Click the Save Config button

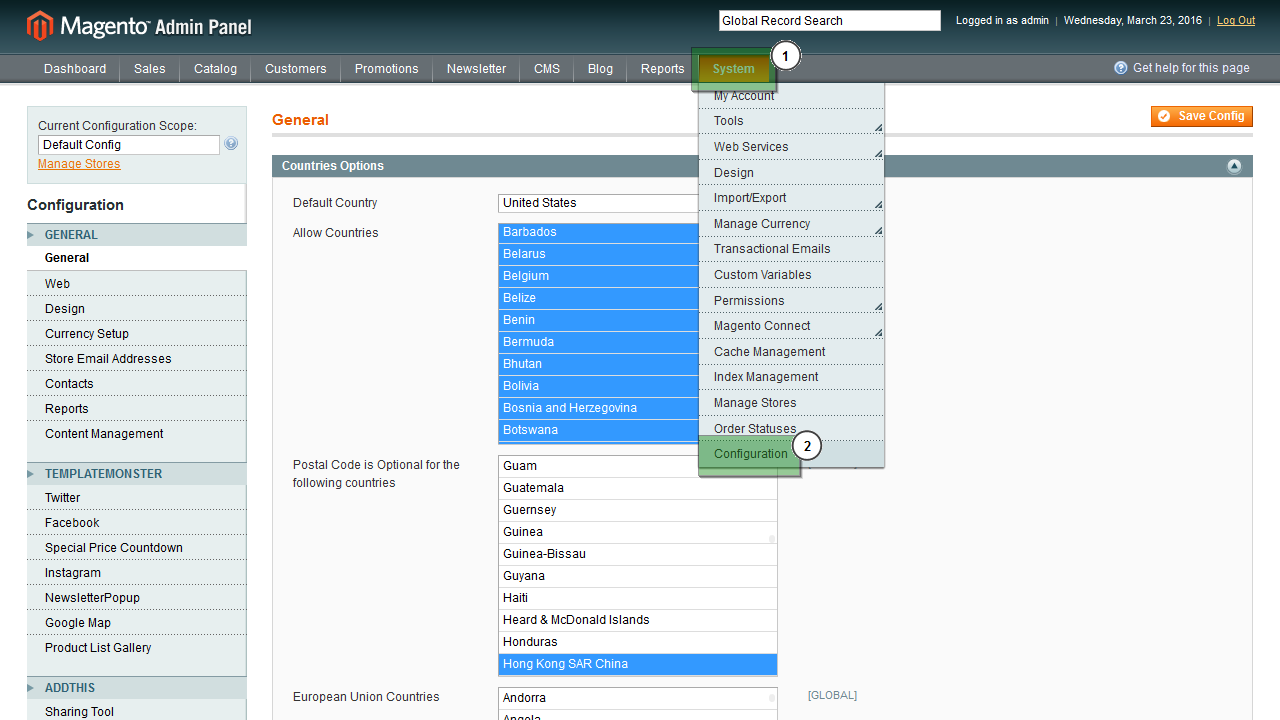(1201, 116)
